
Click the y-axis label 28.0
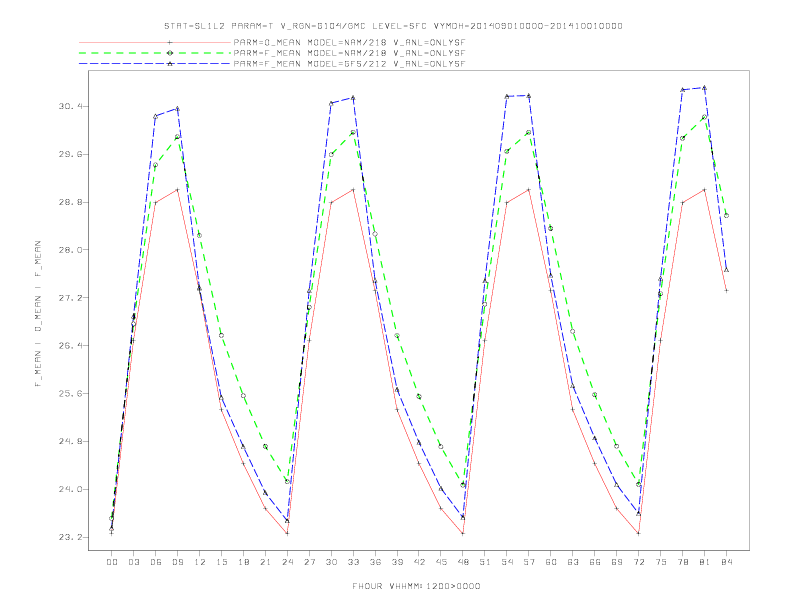69,250
